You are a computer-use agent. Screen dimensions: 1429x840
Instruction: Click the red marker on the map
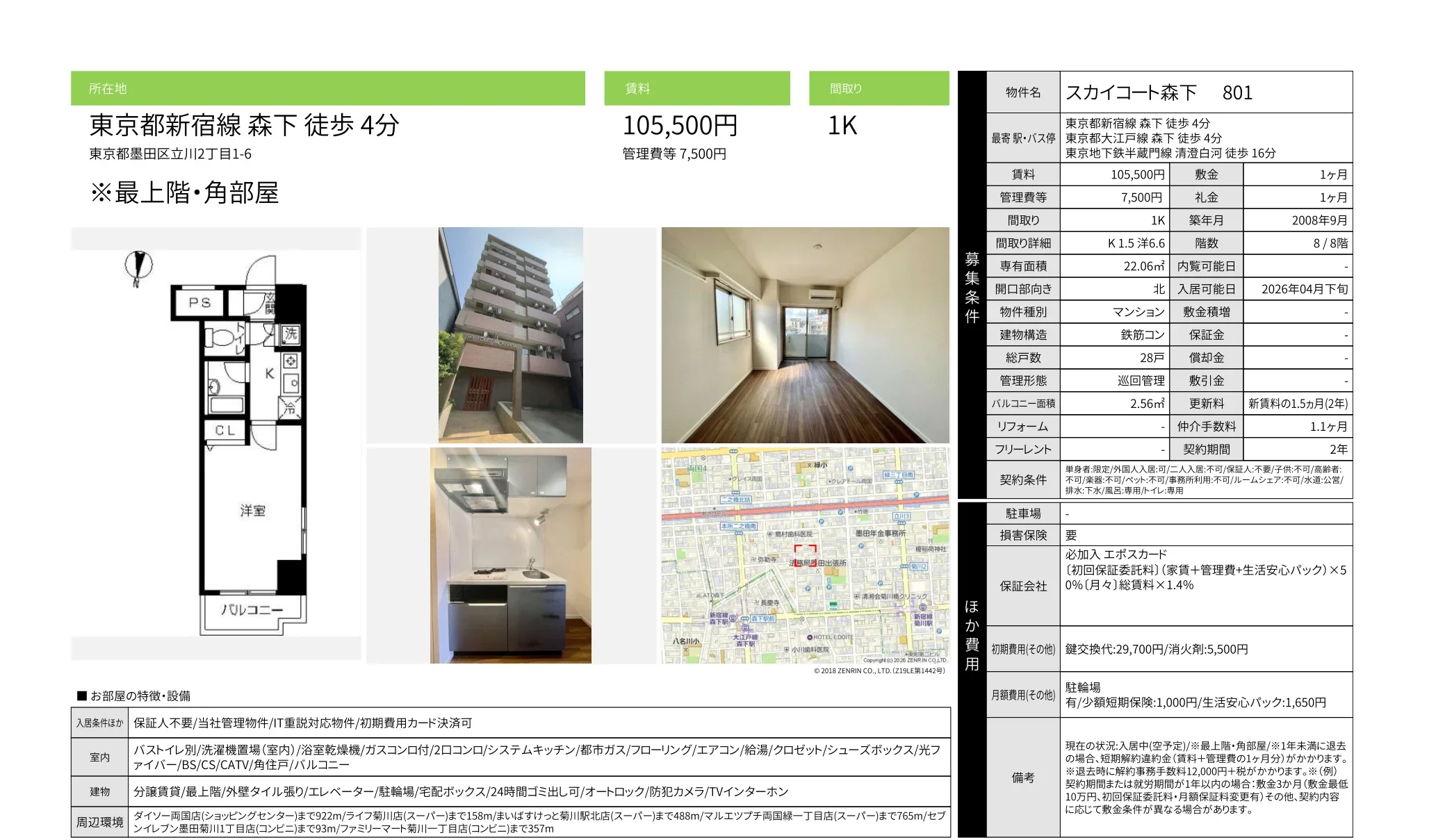click(x=805, y=556)
